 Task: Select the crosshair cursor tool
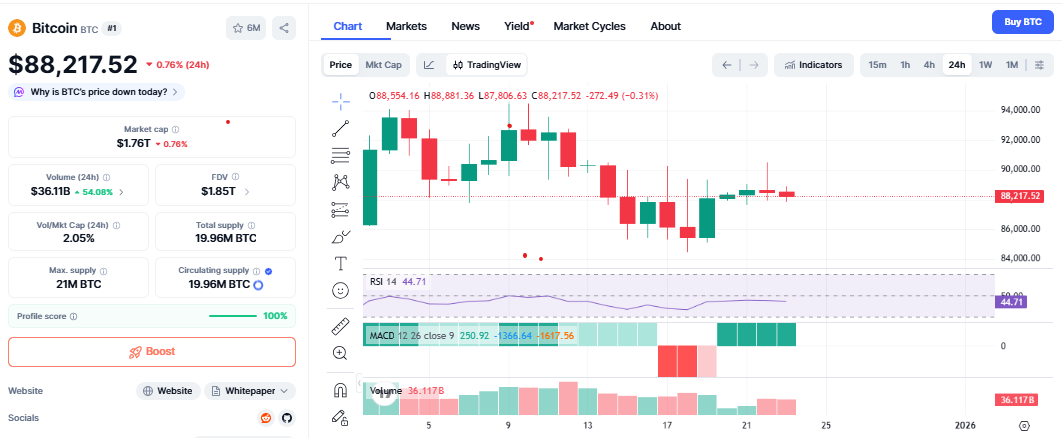[x=341, y=100]
